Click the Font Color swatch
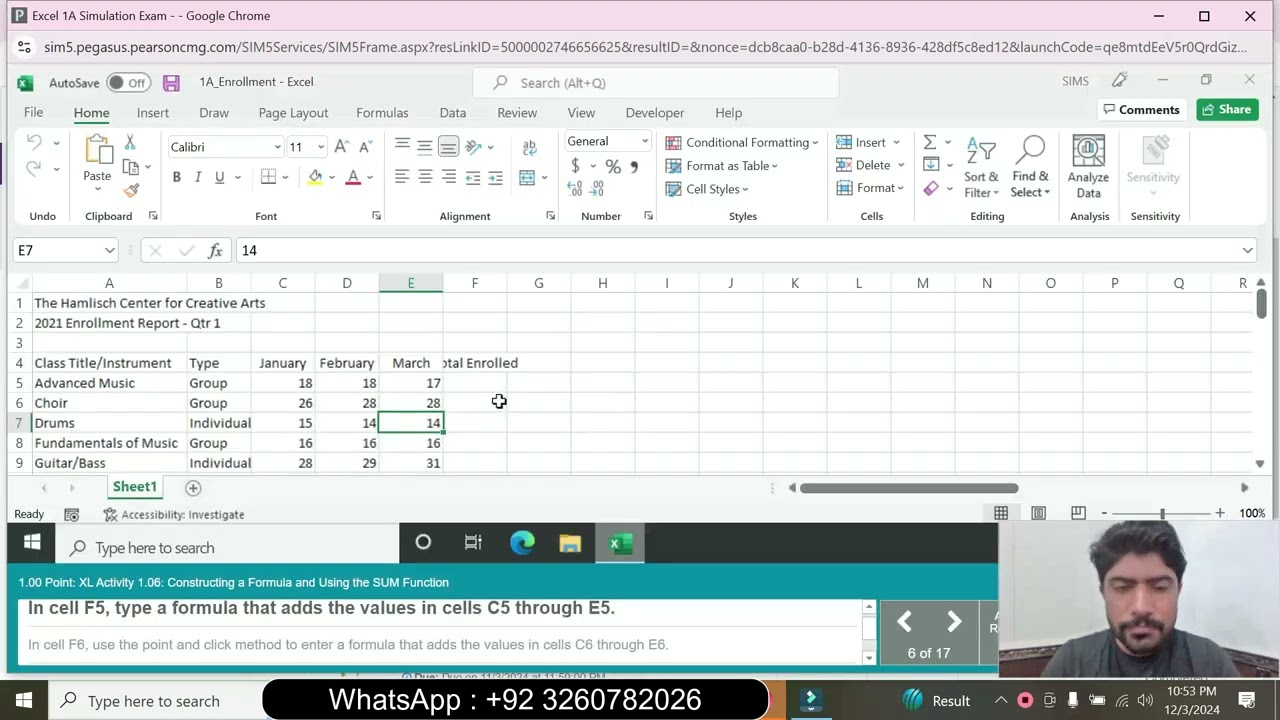This screenshot has width=1280, height=720. 352,177
